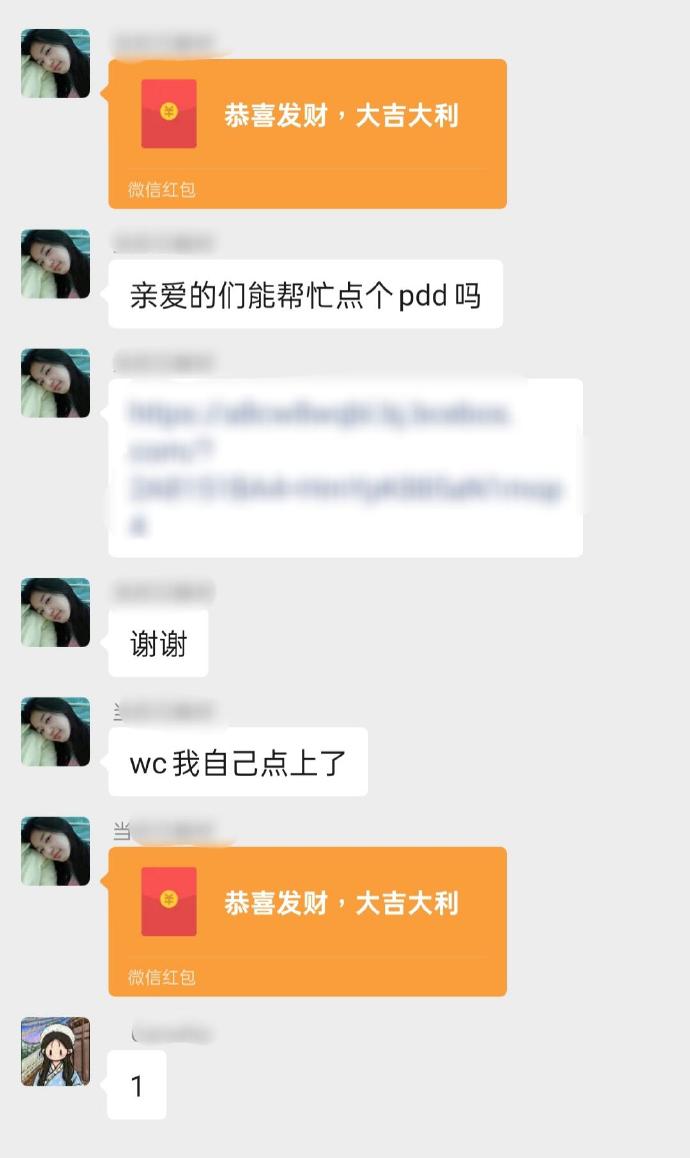This screenshot has height=1158, width=690.
Task: Select the 'wc 我自己点上了' message bubble
Action: click(x=238, y=761)
